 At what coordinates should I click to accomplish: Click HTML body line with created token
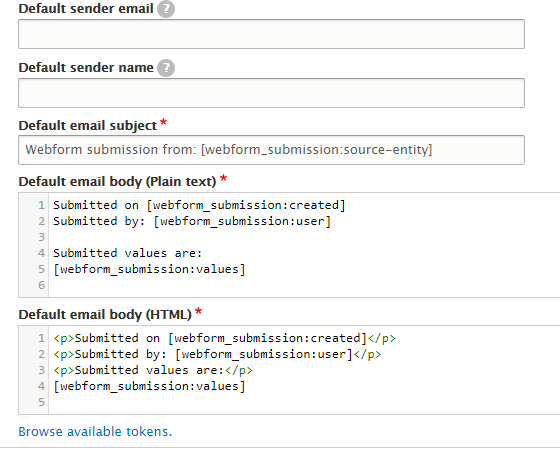pos(224,338)
